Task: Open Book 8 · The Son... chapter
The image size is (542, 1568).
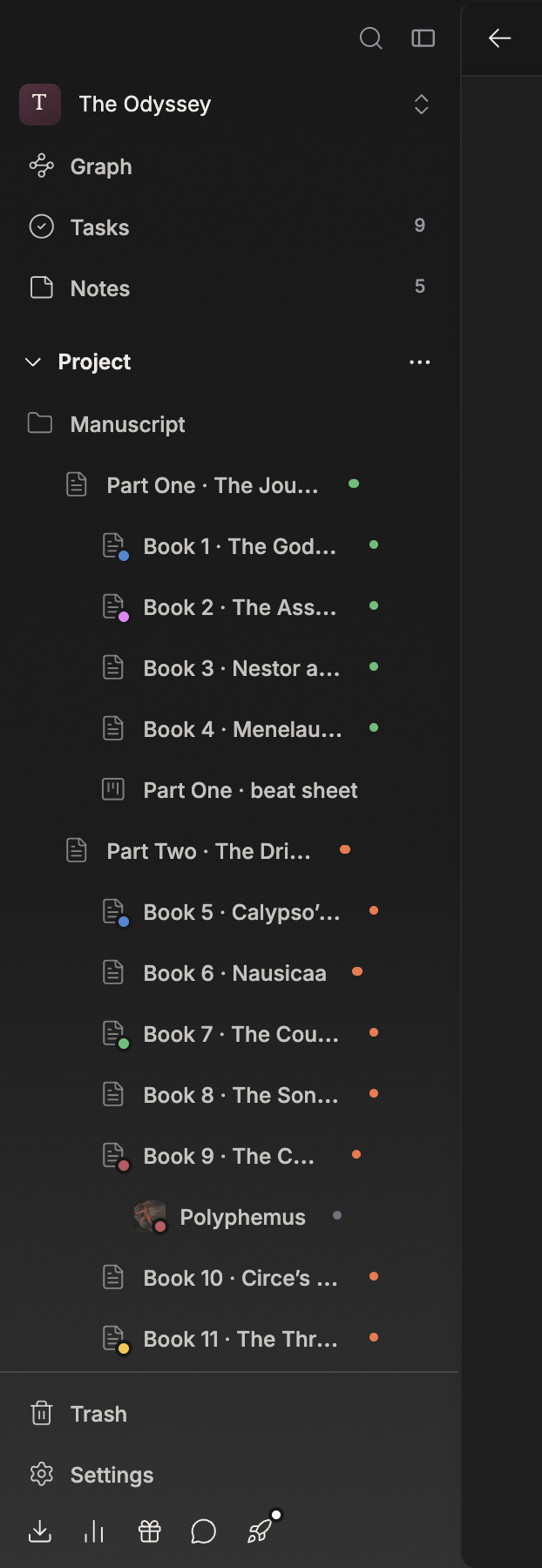Action: click(241, 1095)
